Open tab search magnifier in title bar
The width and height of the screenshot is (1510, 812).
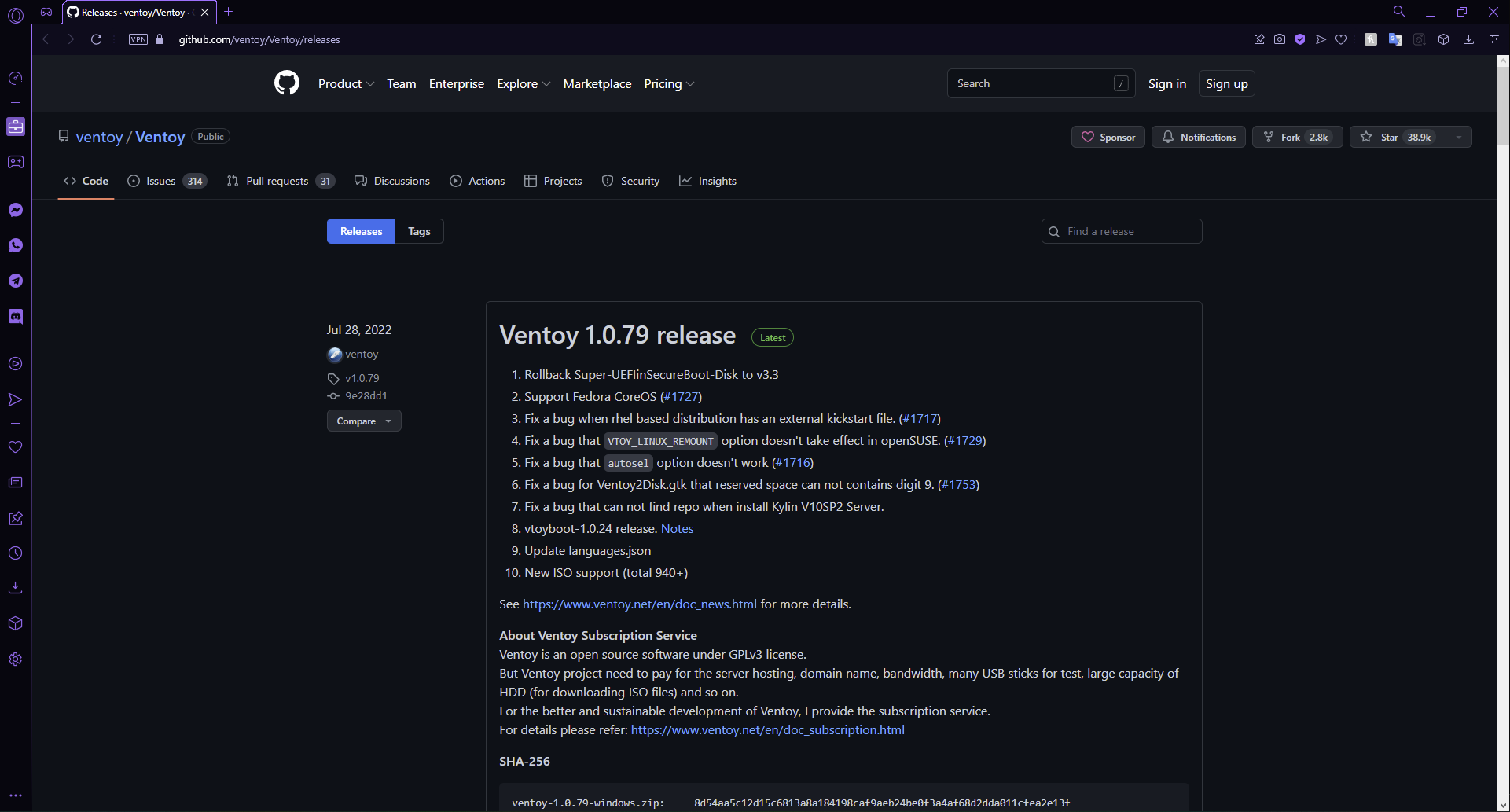click(x=1399, y=12)
